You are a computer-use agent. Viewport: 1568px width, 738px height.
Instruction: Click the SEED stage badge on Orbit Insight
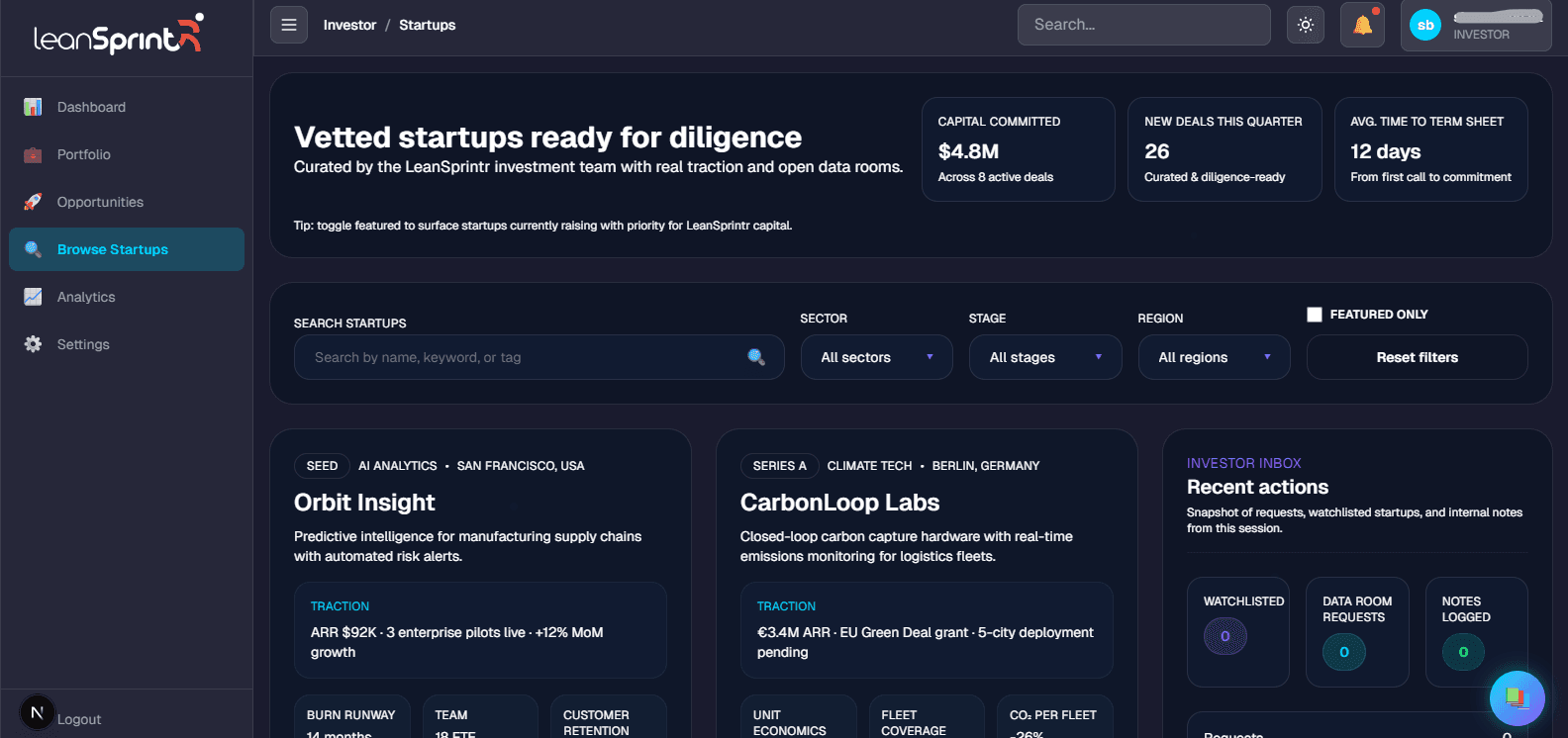322,466
